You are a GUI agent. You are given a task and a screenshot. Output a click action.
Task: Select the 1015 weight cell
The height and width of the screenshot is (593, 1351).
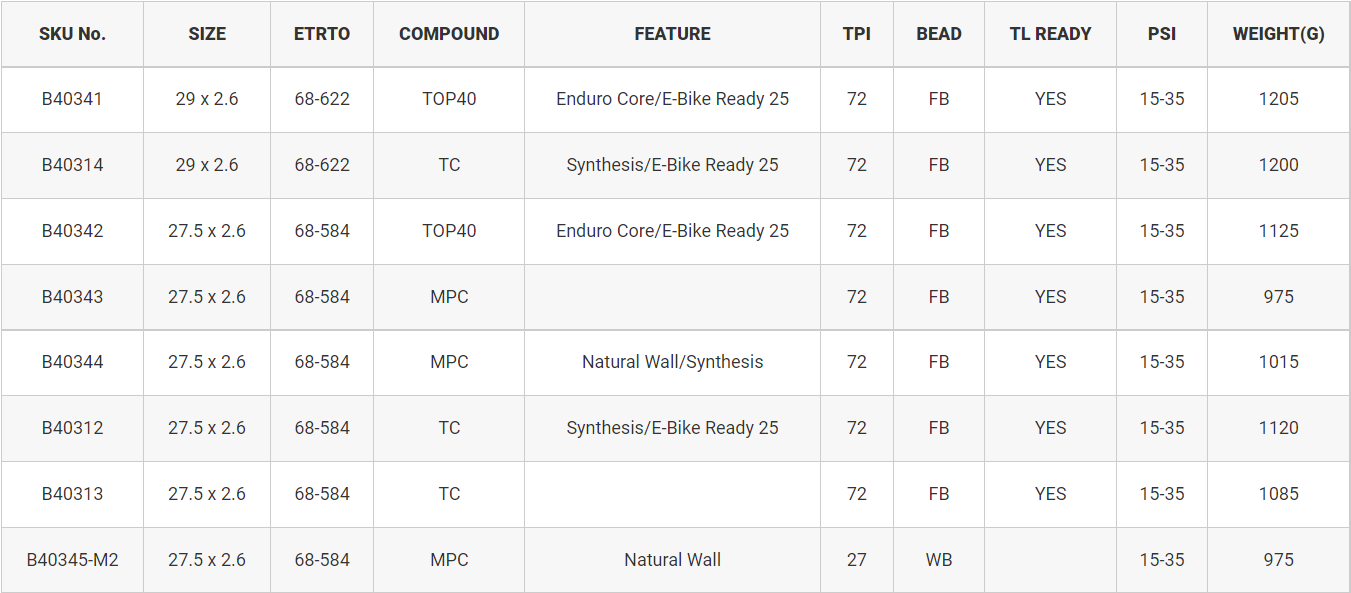coord(1278,362)
